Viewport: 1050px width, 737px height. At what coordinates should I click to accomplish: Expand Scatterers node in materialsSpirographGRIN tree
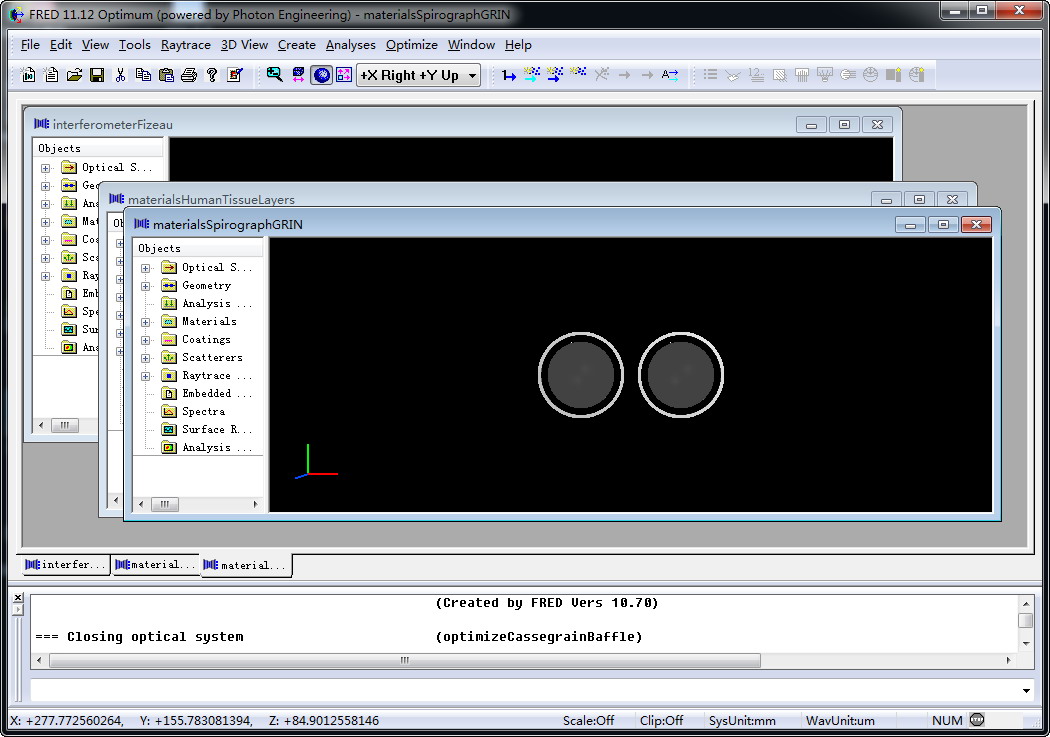(145, 359)
